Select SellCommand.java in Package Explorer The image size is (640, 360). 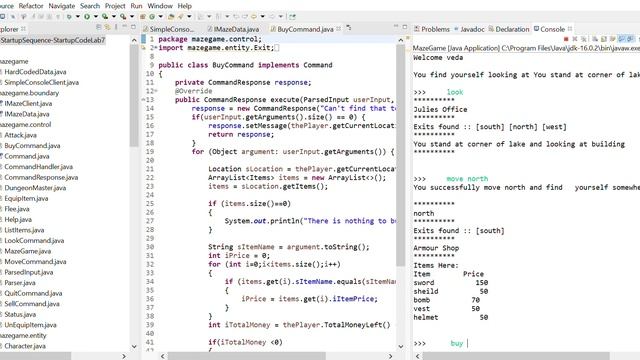point(32,304)
